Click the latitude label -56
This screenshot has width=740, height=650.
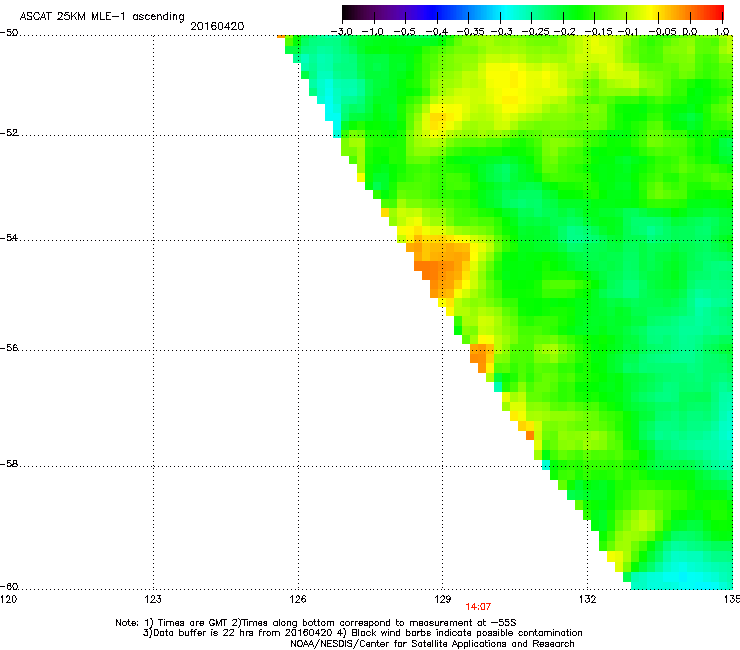point(9,347)
